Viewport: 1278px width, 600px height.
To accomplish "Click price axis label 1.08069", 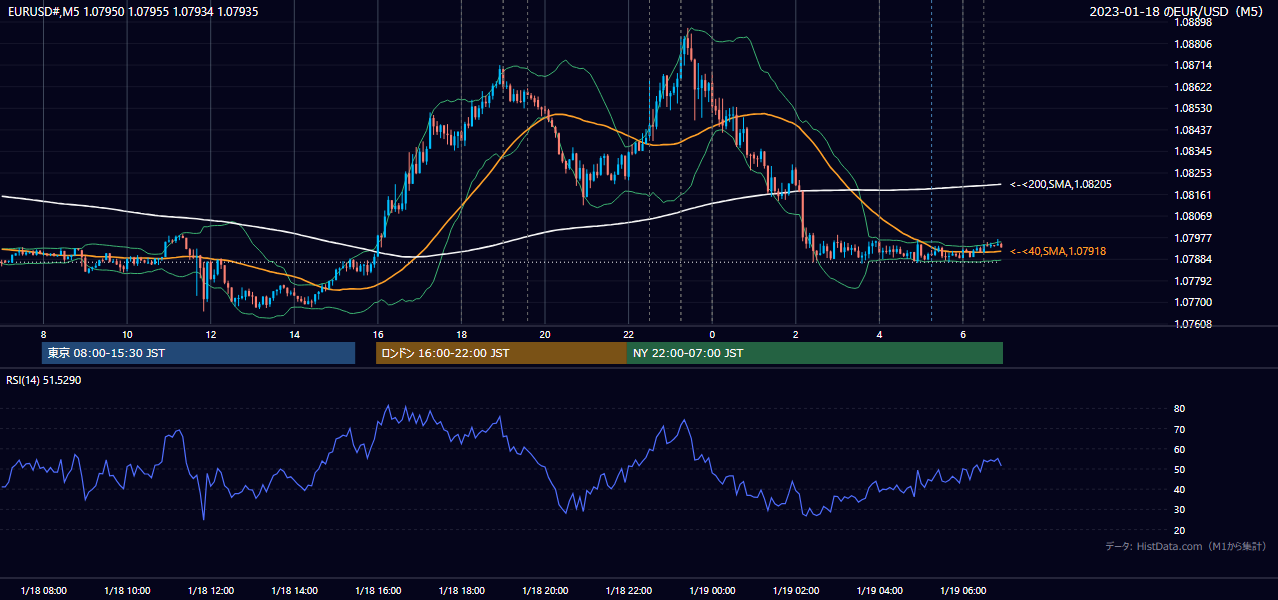I will pos(1193,216).
